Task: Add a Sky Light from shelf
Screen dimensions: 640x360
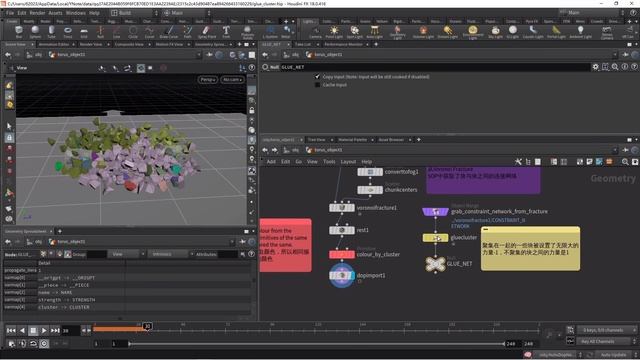Action: [x=496, y=31]
